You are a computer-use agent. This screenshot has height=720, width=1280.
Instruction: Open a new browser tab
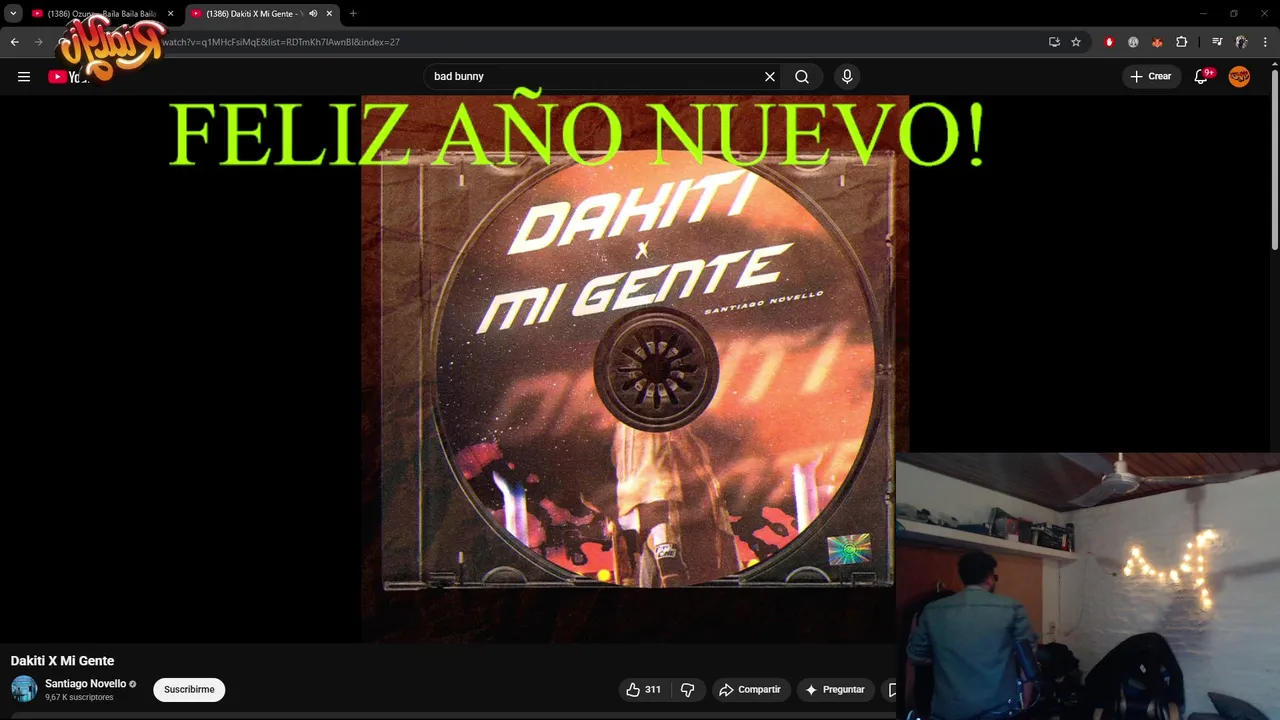point(353,13)
